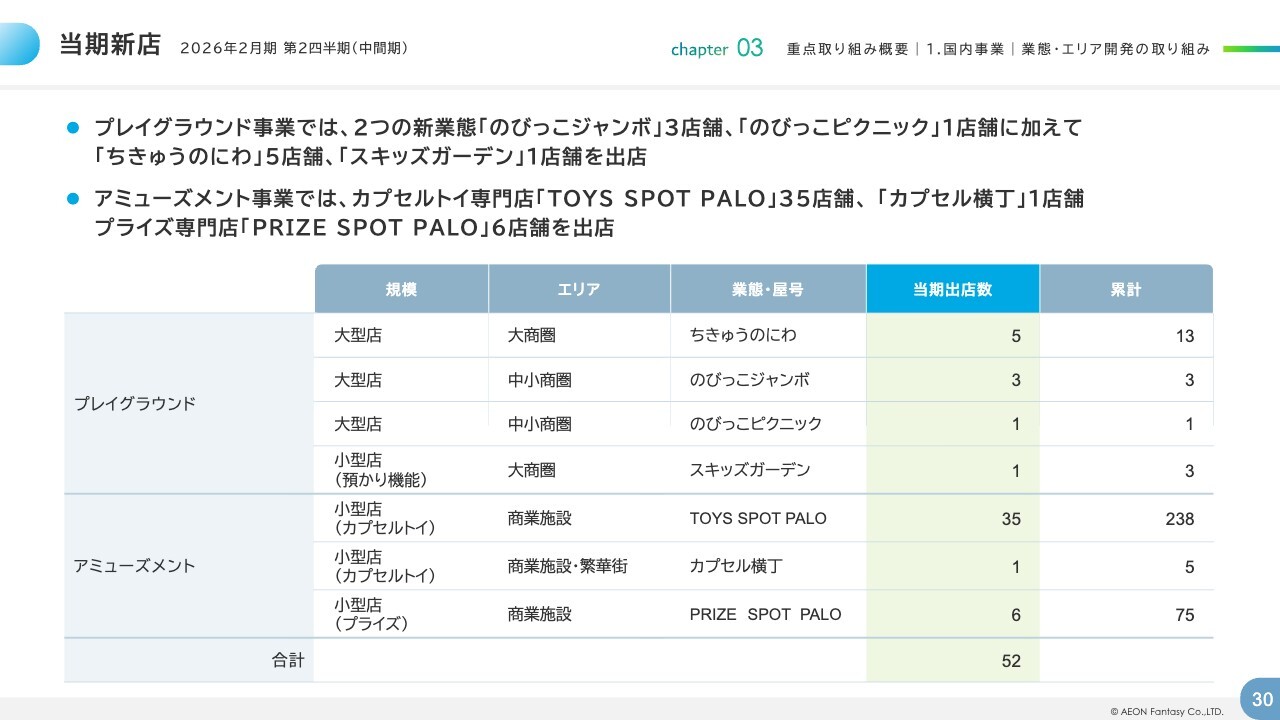
Task: Click the AEON Fantasy copyright text
Action: 1166,712
